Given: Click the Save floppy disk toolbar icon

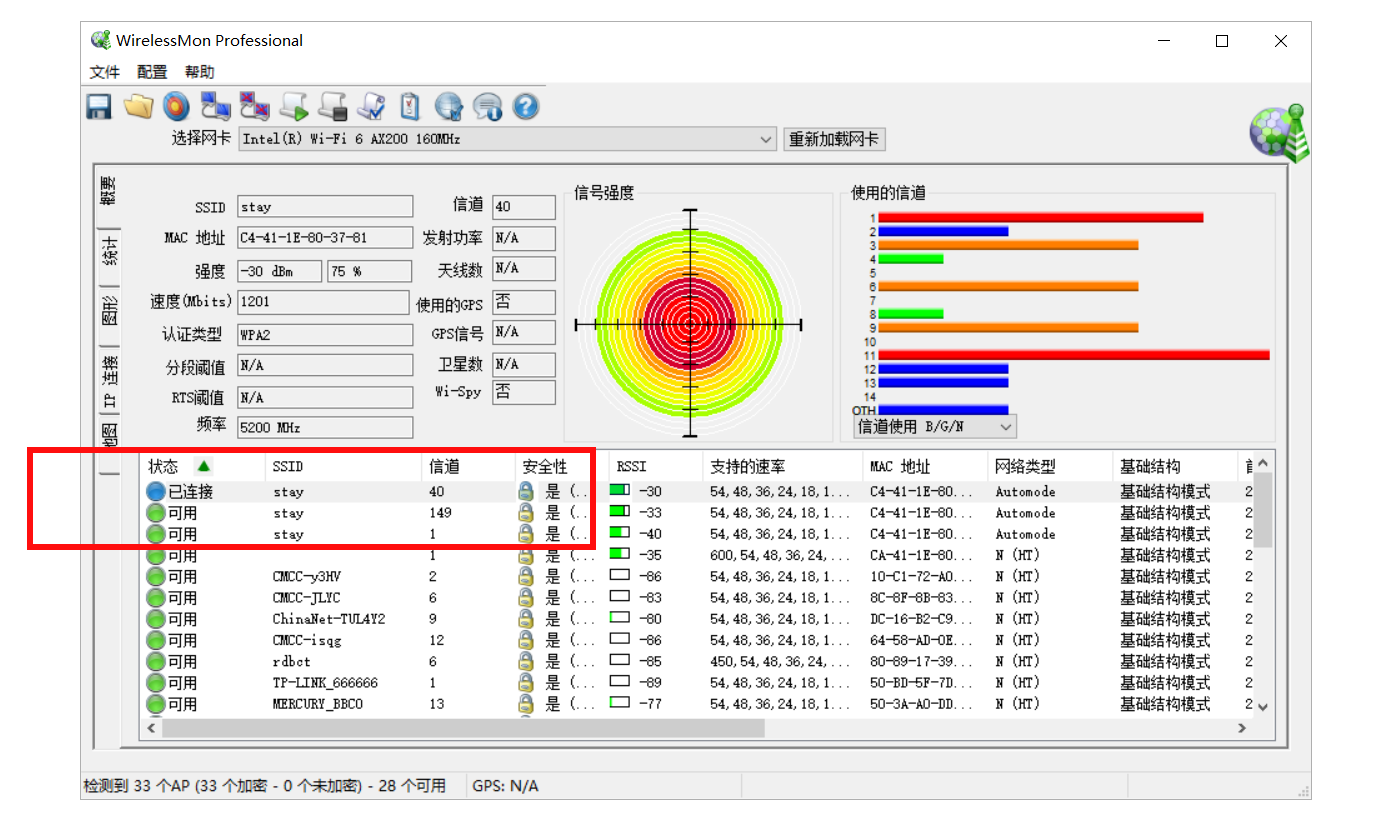Looking at the screenshot, I should pos(98,106).
